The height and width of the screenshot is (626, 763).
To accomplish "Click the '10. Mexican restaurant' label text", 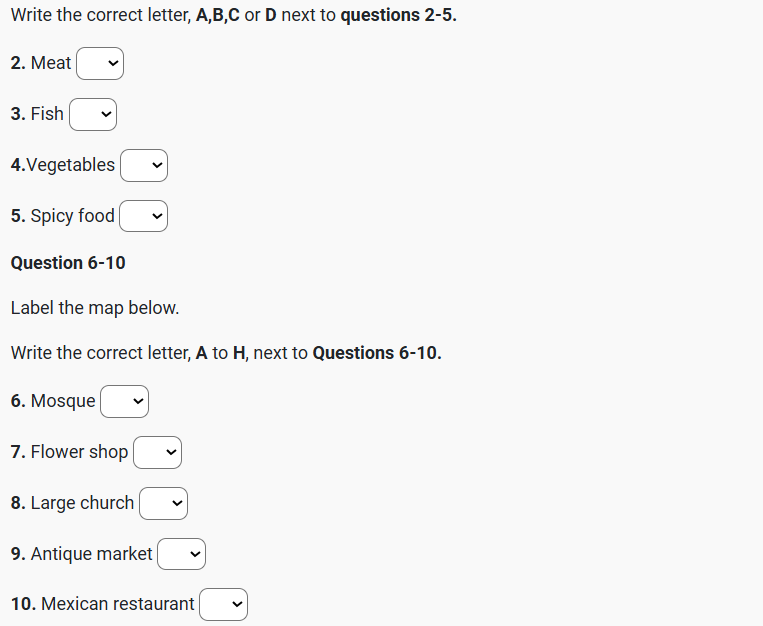I will [103, 604].
